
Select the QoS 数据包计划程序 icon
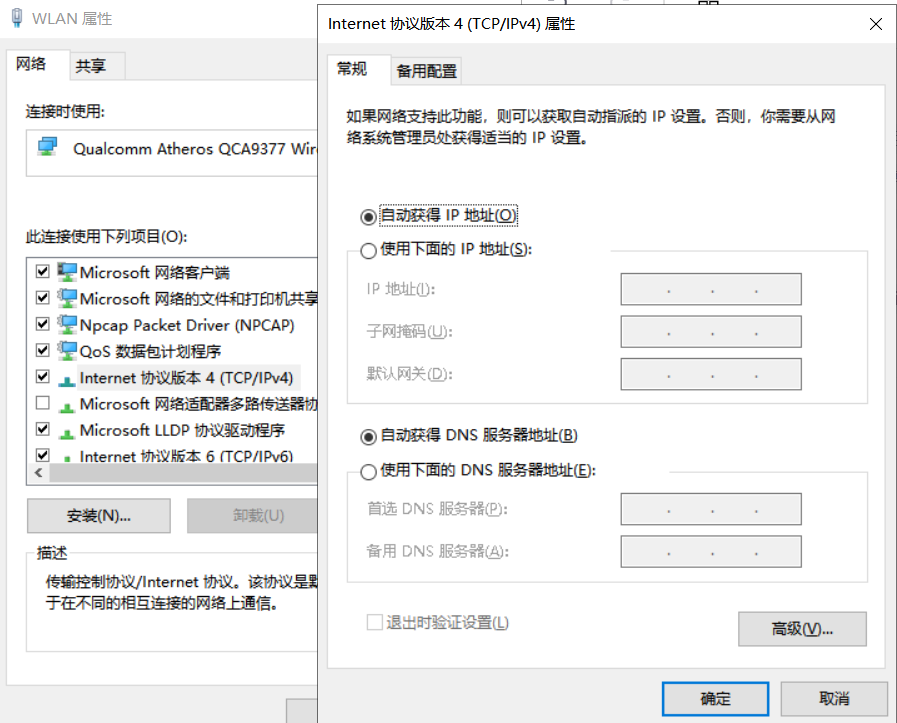[67, 351]
